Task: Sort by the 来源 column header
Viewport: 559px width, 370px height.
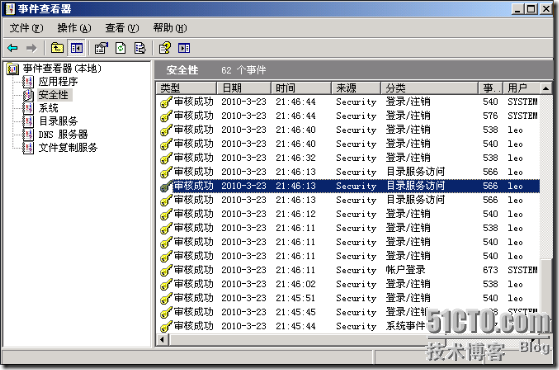Action: (356, 88)
